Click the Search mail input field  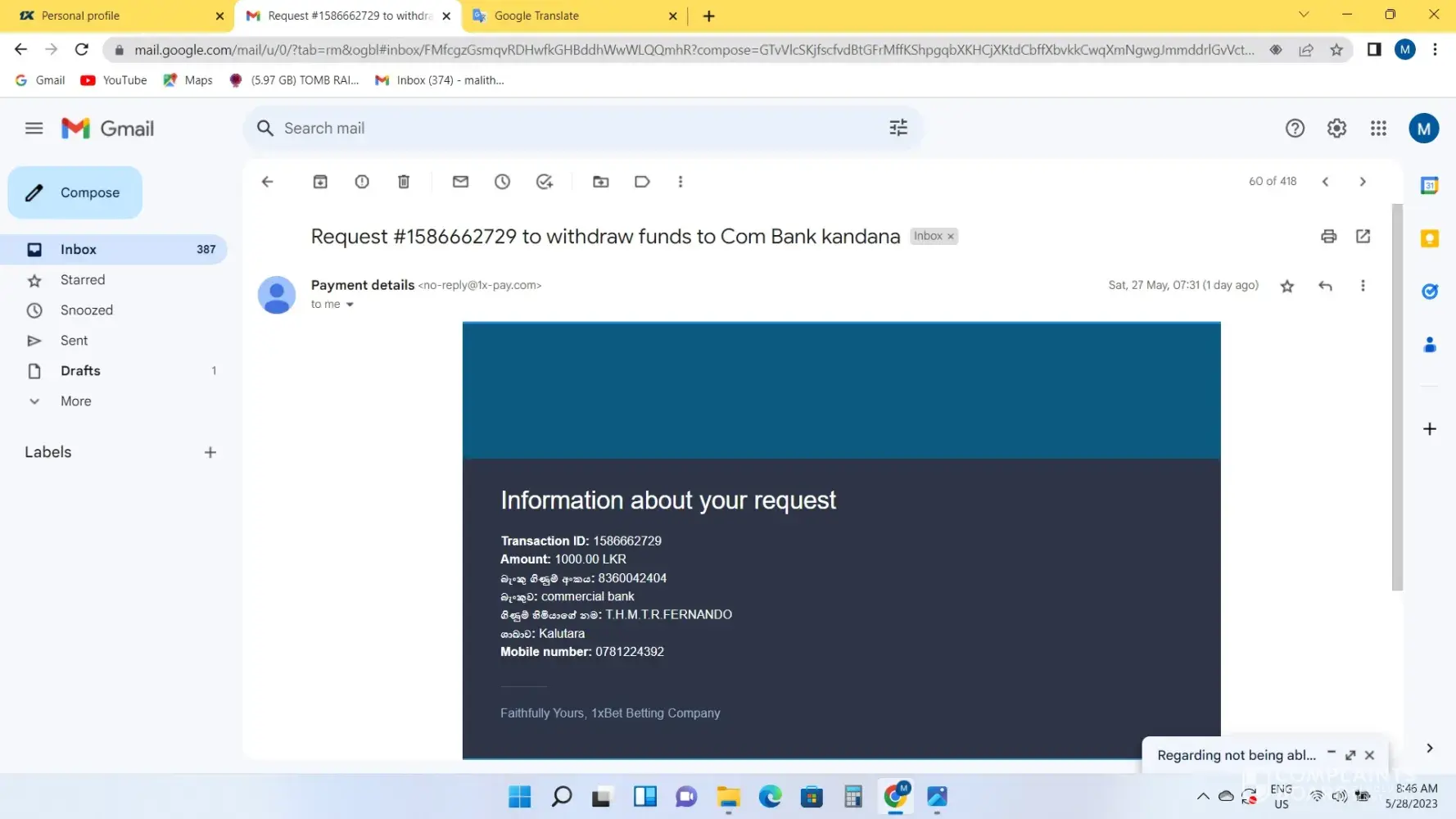coord(573,129)
